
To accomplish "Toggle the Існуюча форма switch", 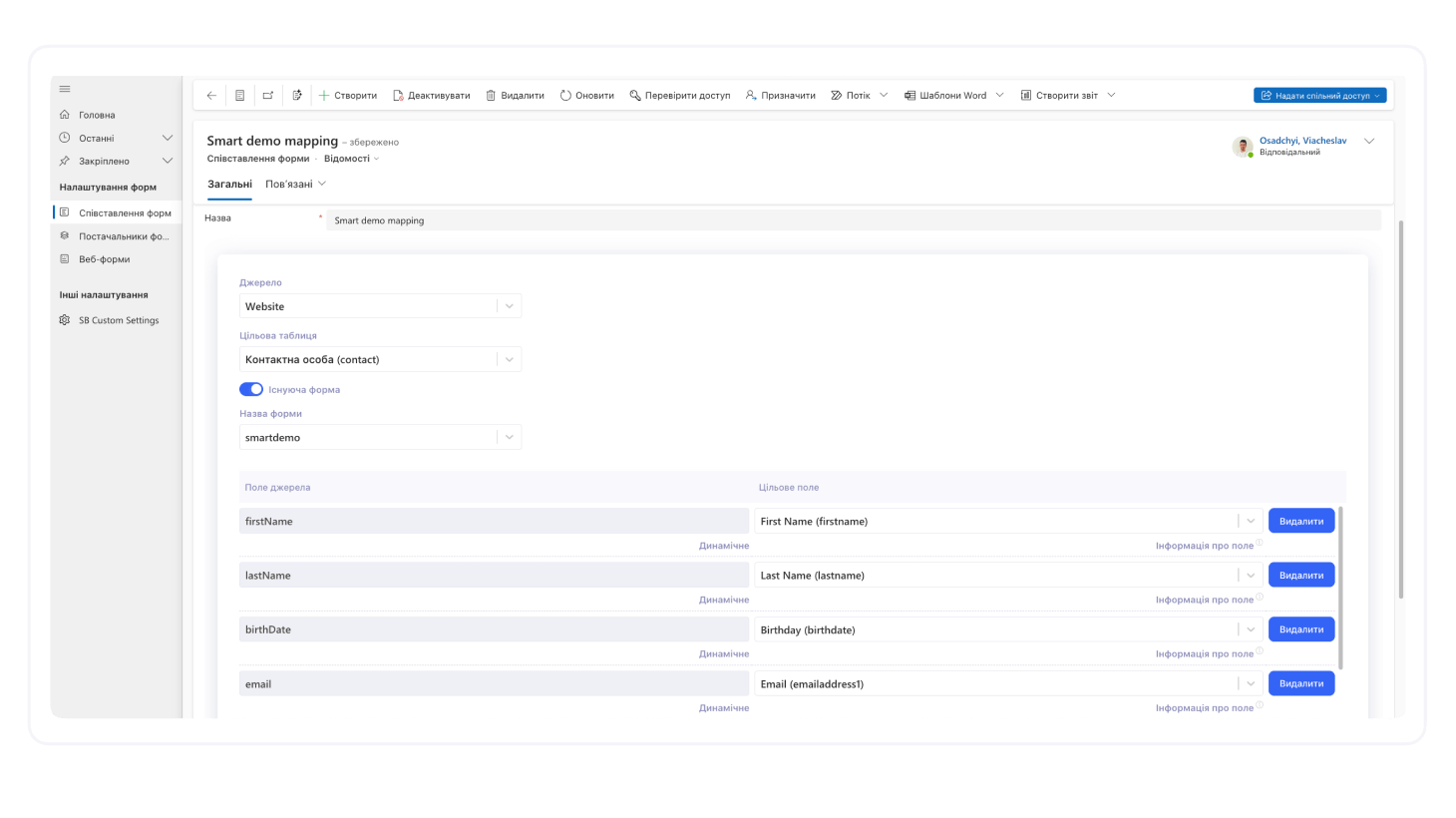I will 251,389.
